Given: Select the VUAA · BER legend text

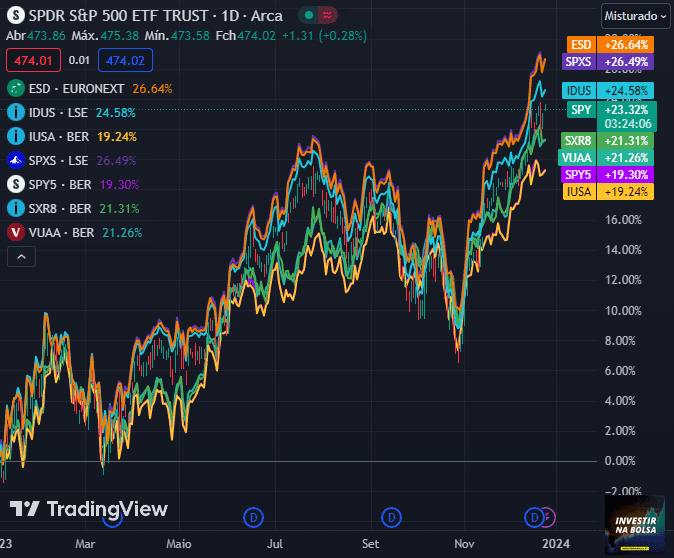Looking at the screenshot, I should [61, 233].
